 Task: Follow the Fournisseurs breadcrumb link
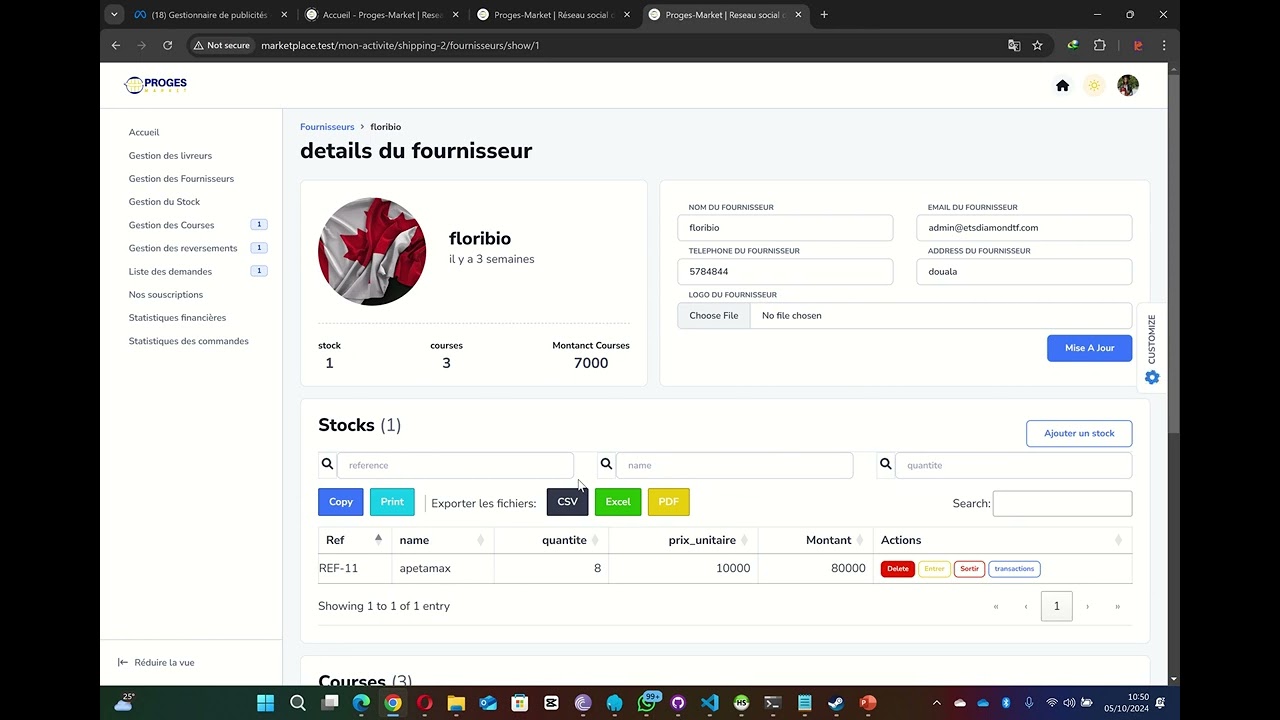327,127
